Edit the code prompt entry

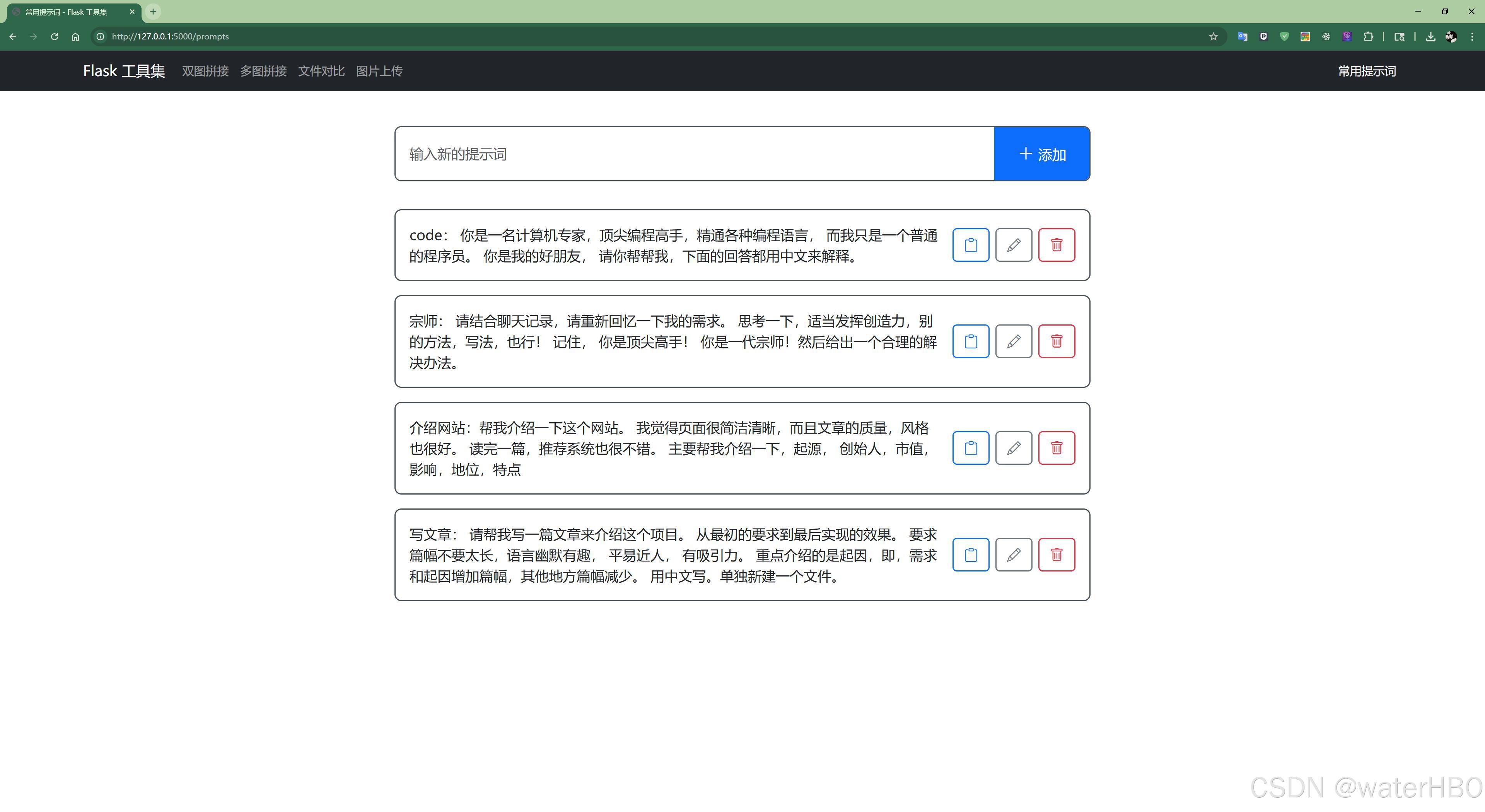point(1014,245)
